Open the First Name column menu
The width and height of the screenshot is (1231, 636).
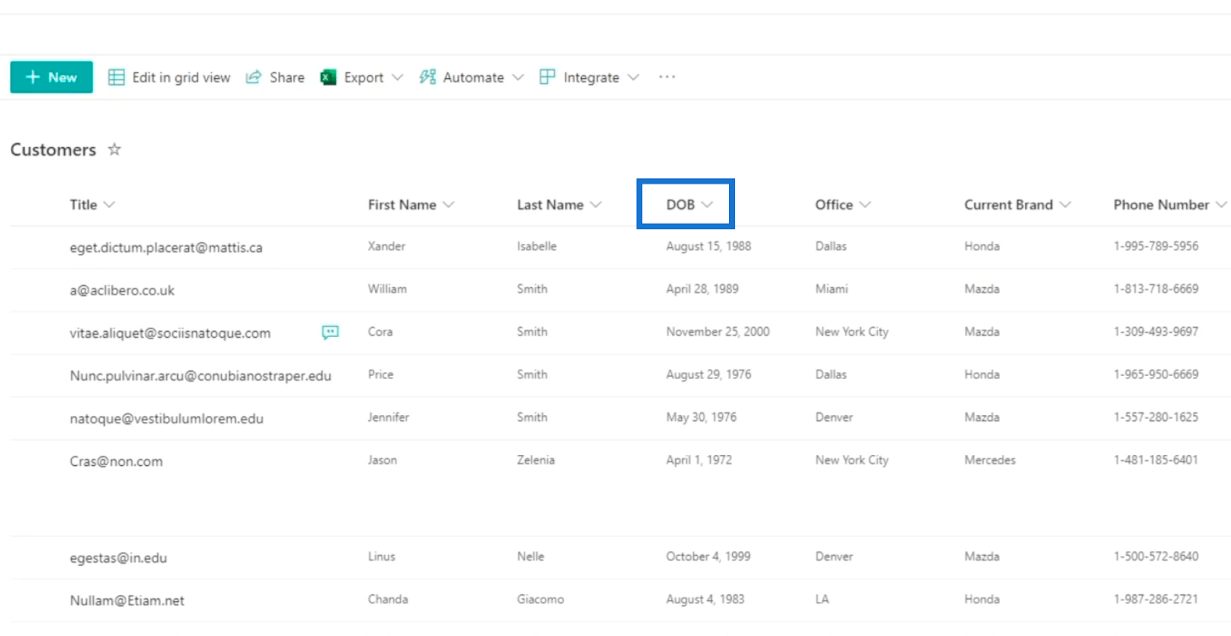(x=411, y=204)
